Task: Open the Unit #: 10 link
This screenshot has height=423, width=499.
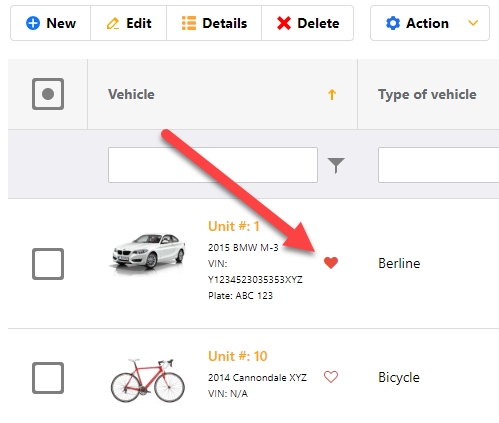Action: click(238, 356)
